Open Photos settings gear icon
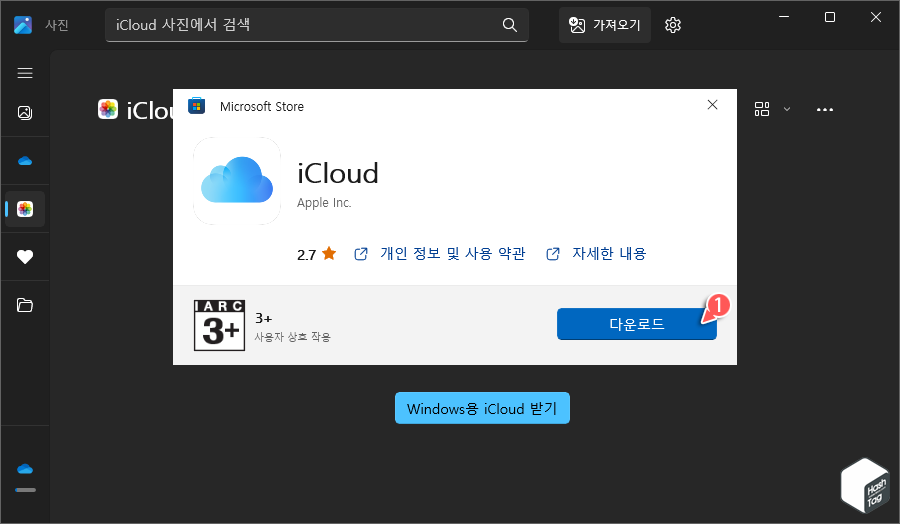The image size is (900, 524). coord(673,25)
